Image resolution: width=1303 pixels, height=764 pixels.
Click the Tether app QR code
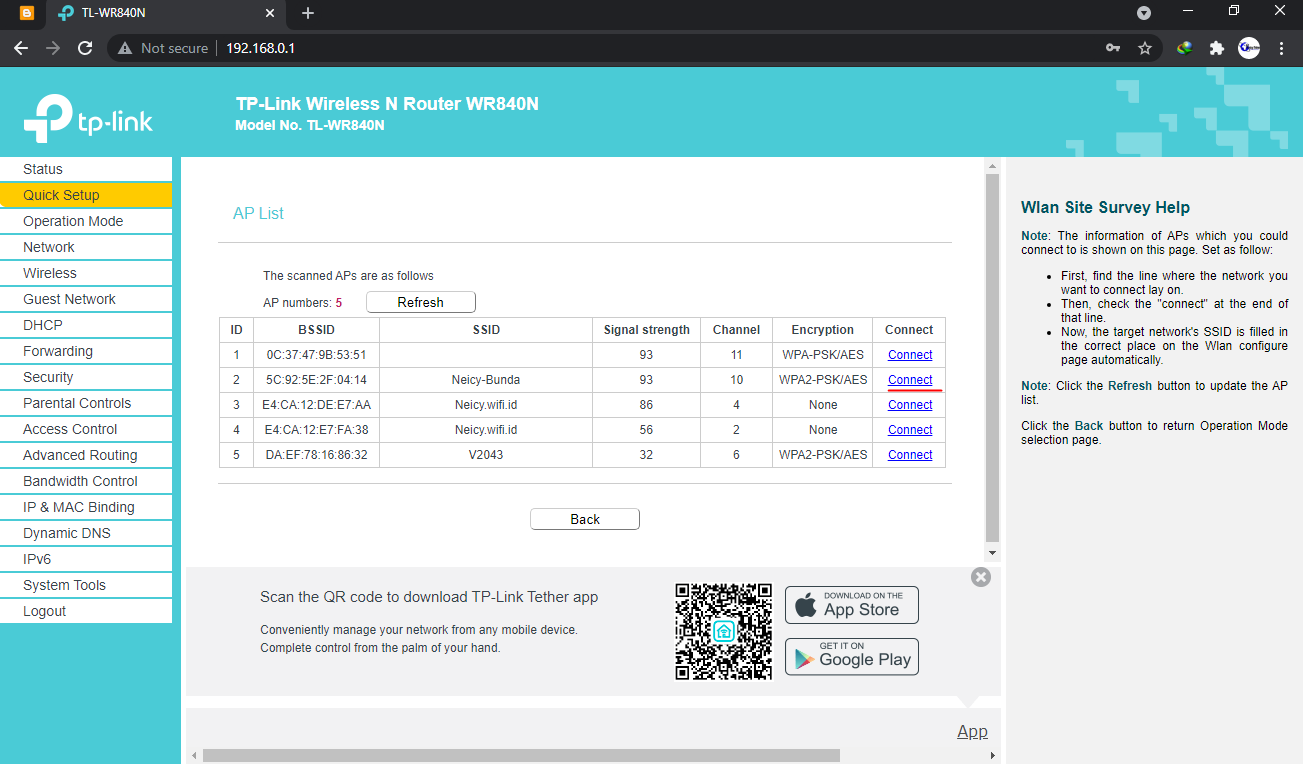point(724,632)
